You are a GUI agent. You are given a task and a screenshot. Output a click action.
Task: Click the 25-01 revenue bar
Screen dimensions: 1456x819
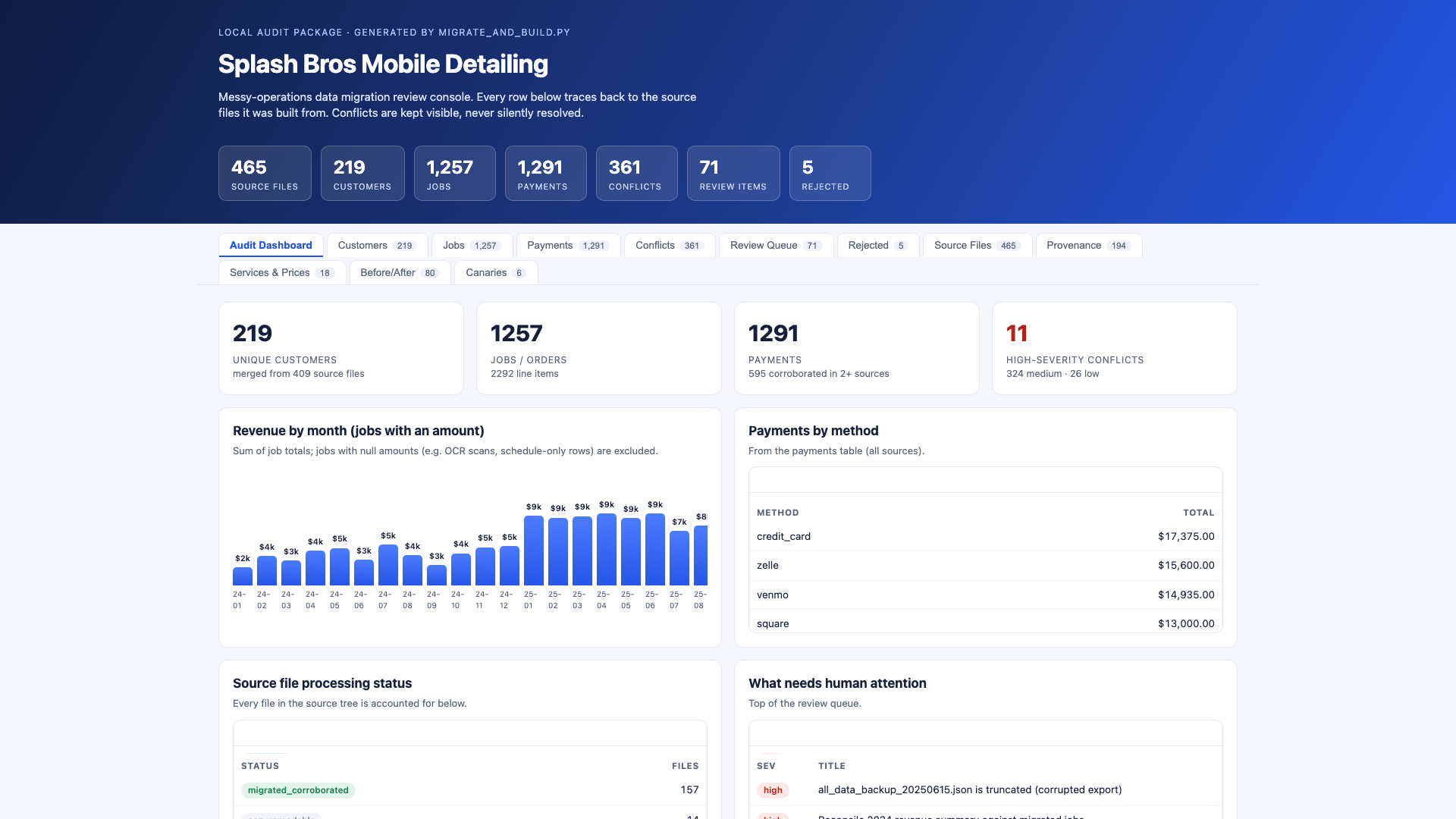coord(534,550)
